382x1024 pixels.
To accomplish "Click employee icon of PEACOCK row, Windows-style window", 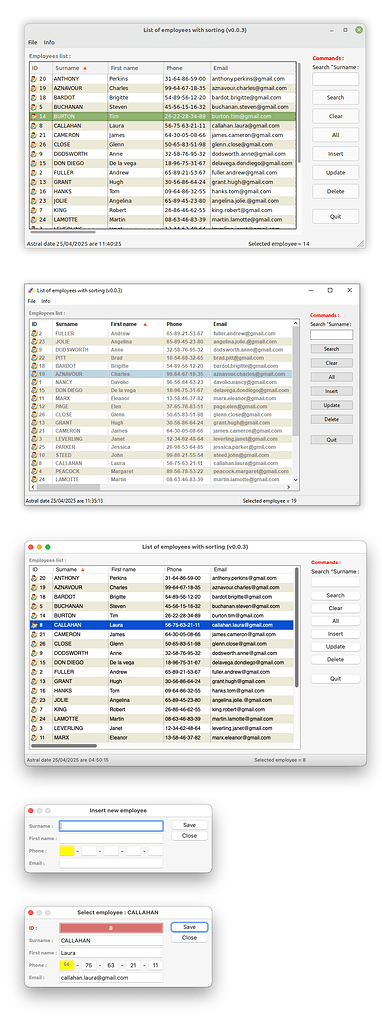I will pos(34,471).
